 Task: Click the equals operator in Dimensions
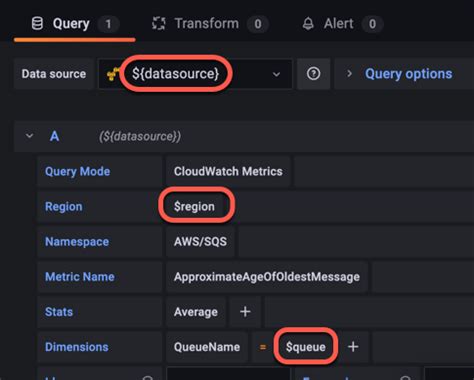263,347
